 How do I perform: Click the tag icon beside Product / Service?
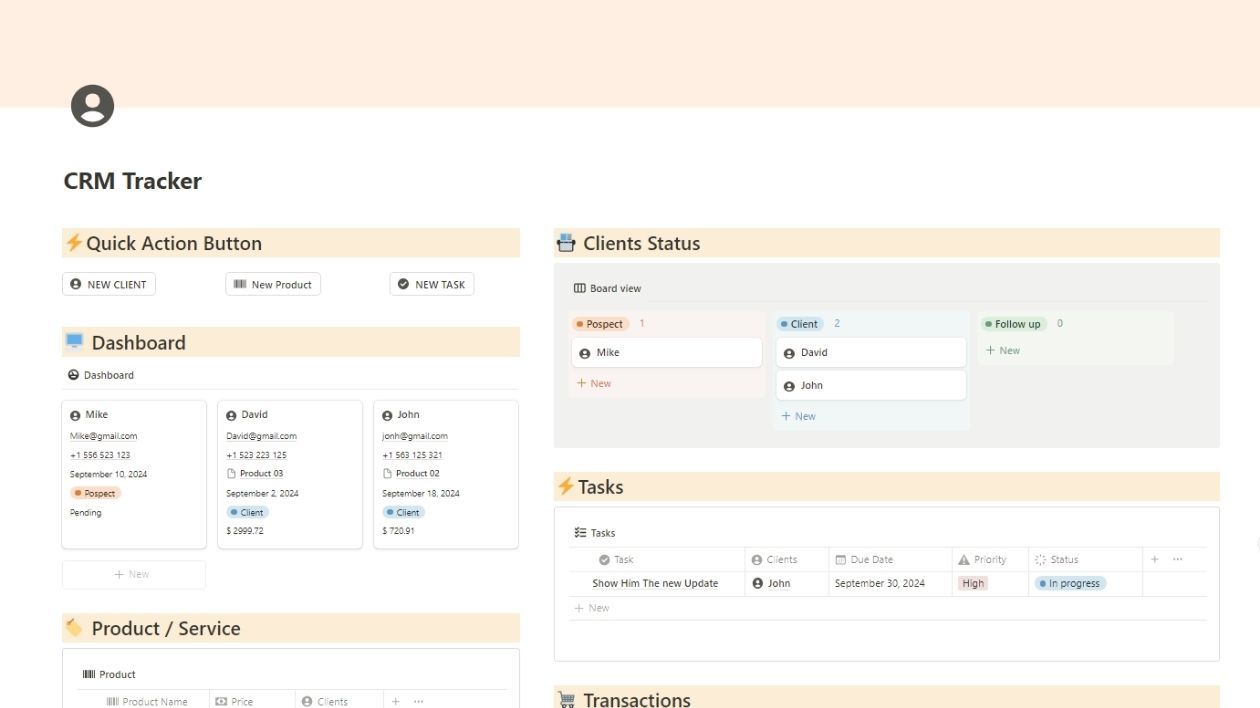[75, 628]
